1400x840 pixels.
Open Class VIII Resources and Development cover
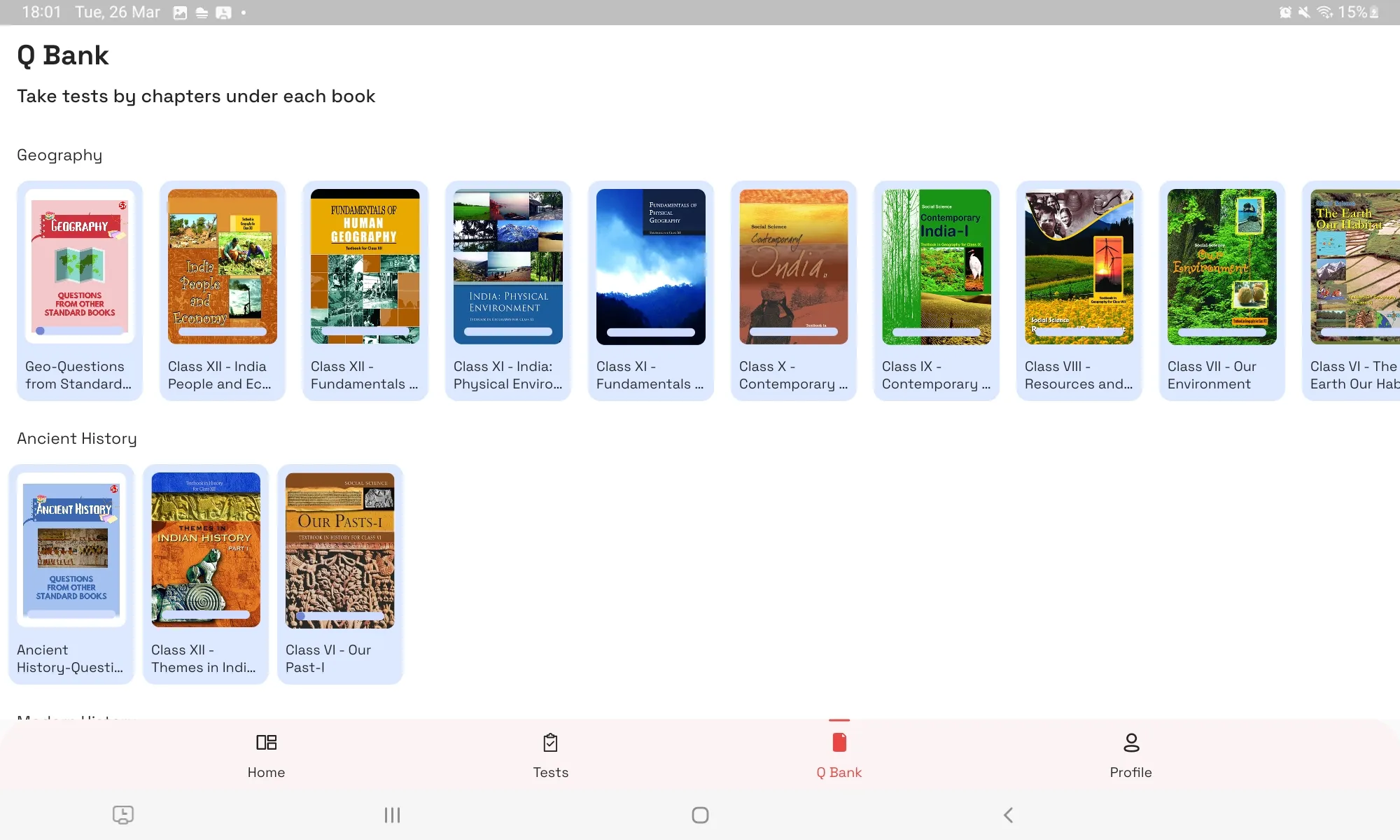tap(1079, 266)
